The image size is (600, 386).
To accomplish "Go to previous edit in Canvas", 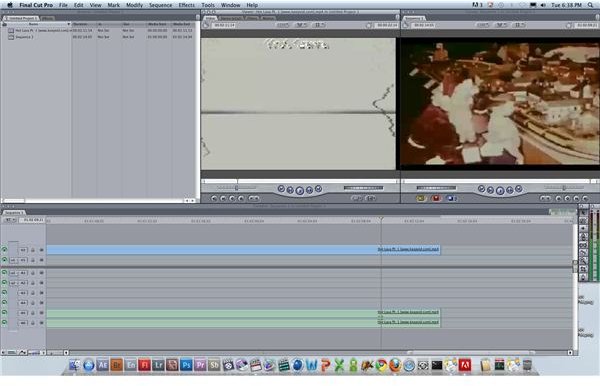I will point(481,189).
